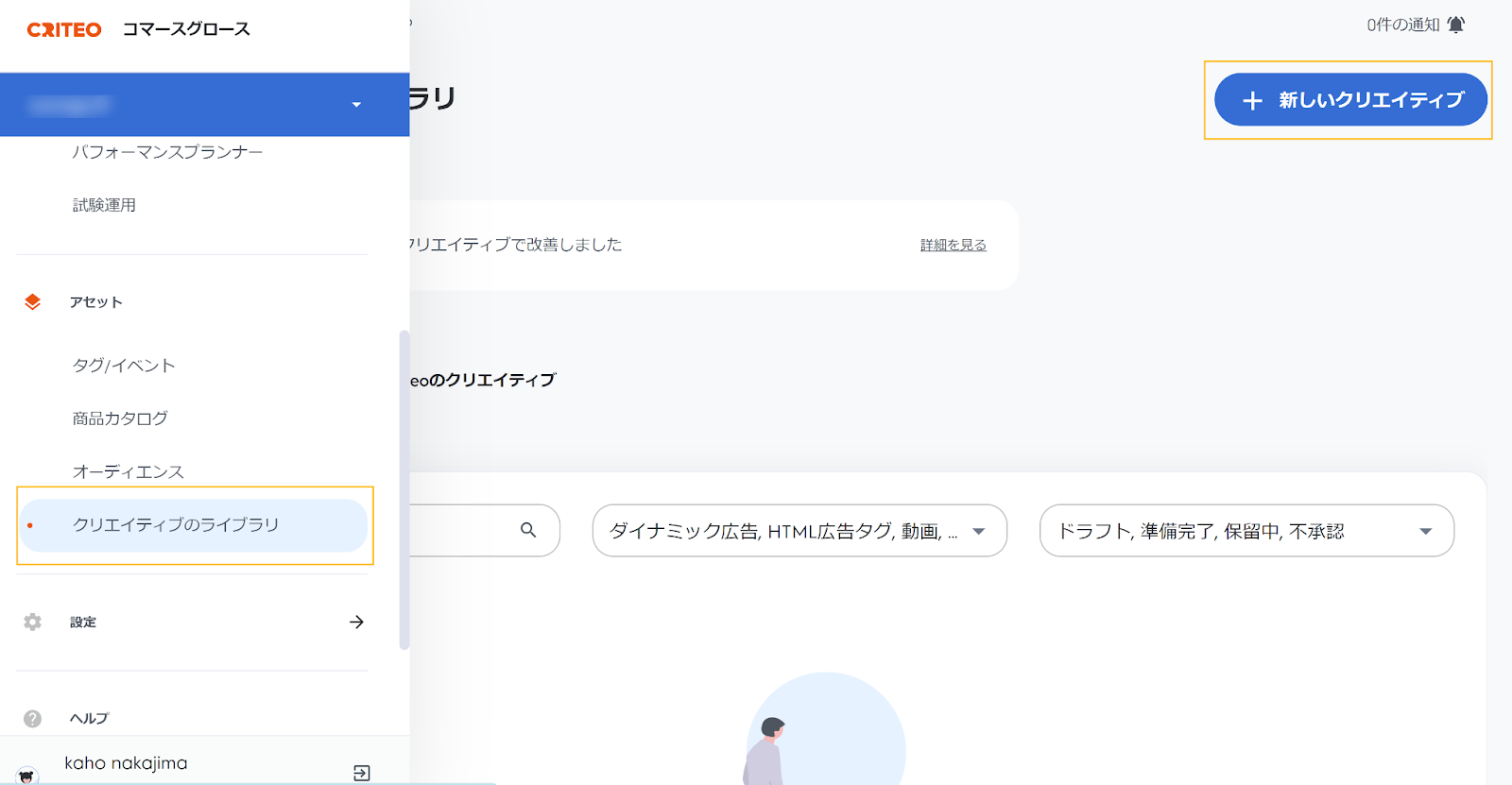
Task: Expand the account selector dropdown
Action: (x=356, y=105)
